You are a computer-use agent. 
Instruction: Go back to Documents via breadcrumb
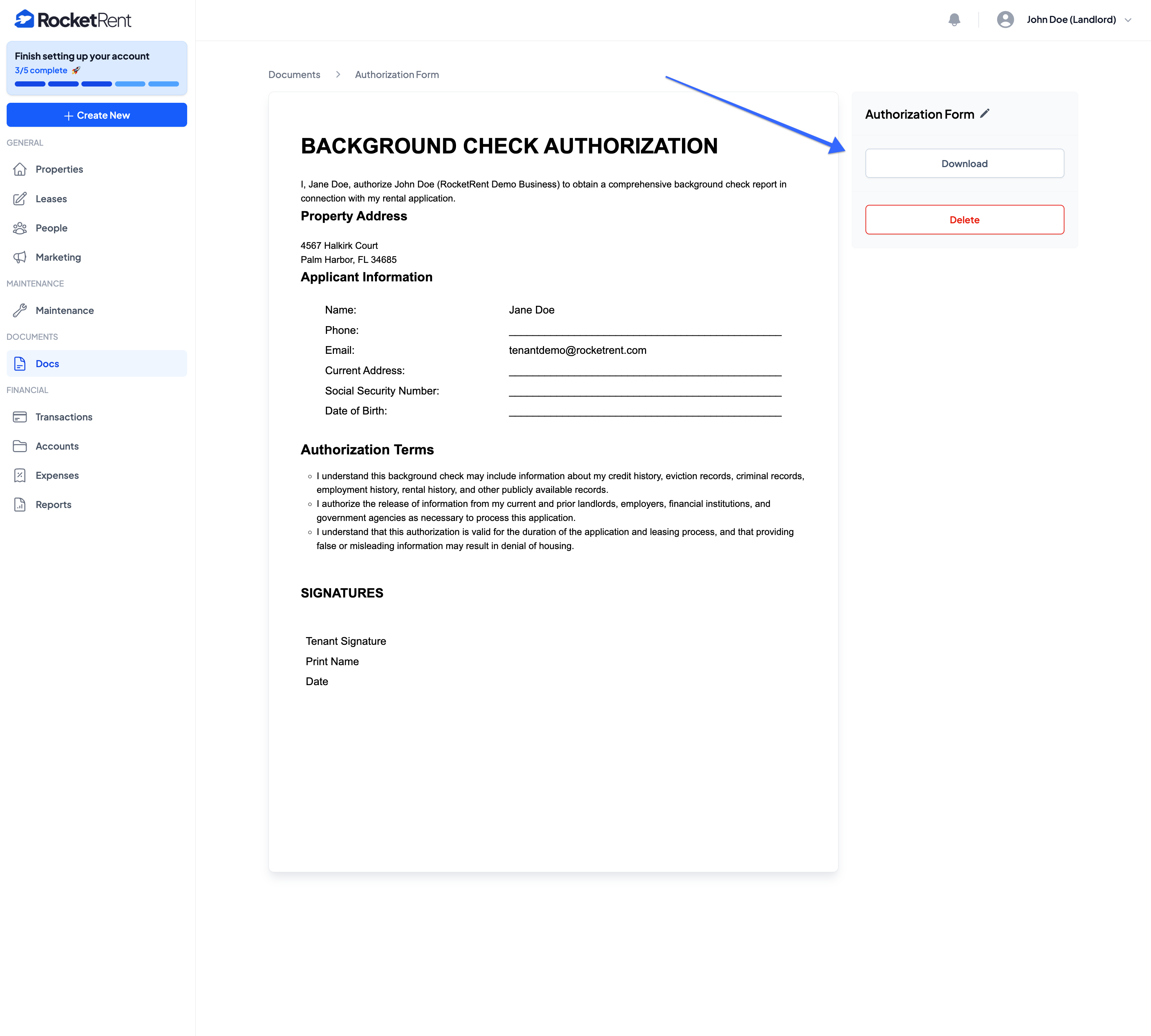point(294,75)
